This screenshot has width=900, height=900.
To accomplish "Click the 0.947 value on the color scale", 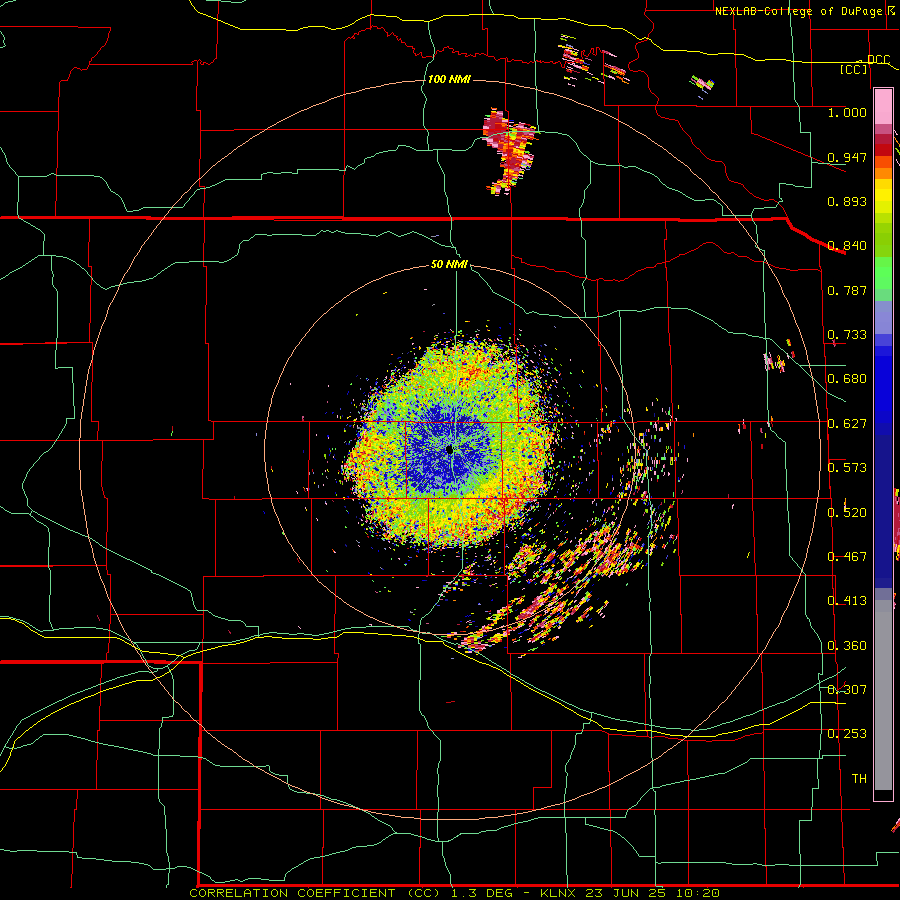I will (x=847, y=157).
